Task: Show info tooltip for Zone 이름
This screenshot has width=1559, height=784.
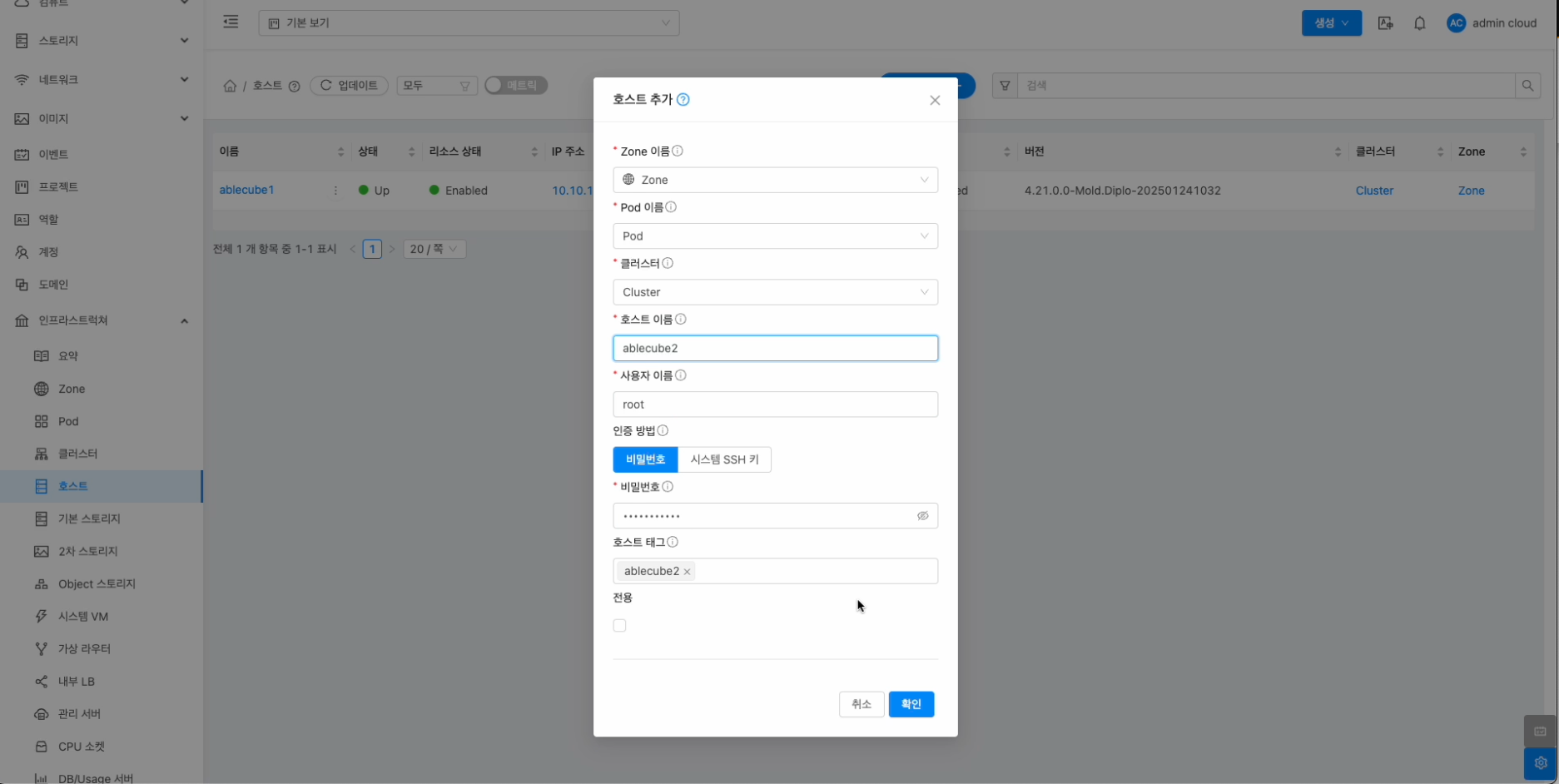Action: click(678, 151)
